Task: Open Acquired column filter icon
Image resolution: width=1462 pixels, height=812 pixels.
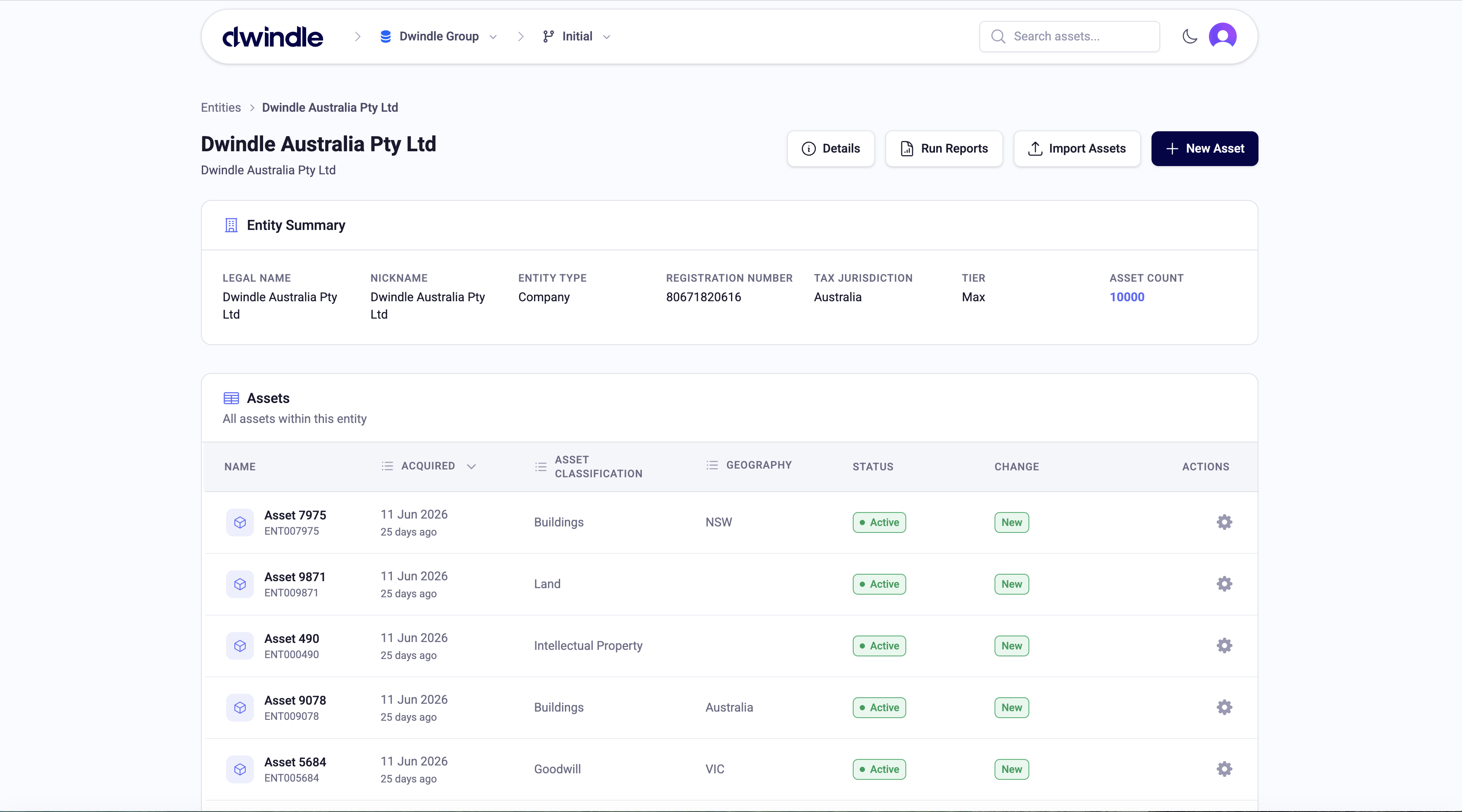Action: point(387,466)
